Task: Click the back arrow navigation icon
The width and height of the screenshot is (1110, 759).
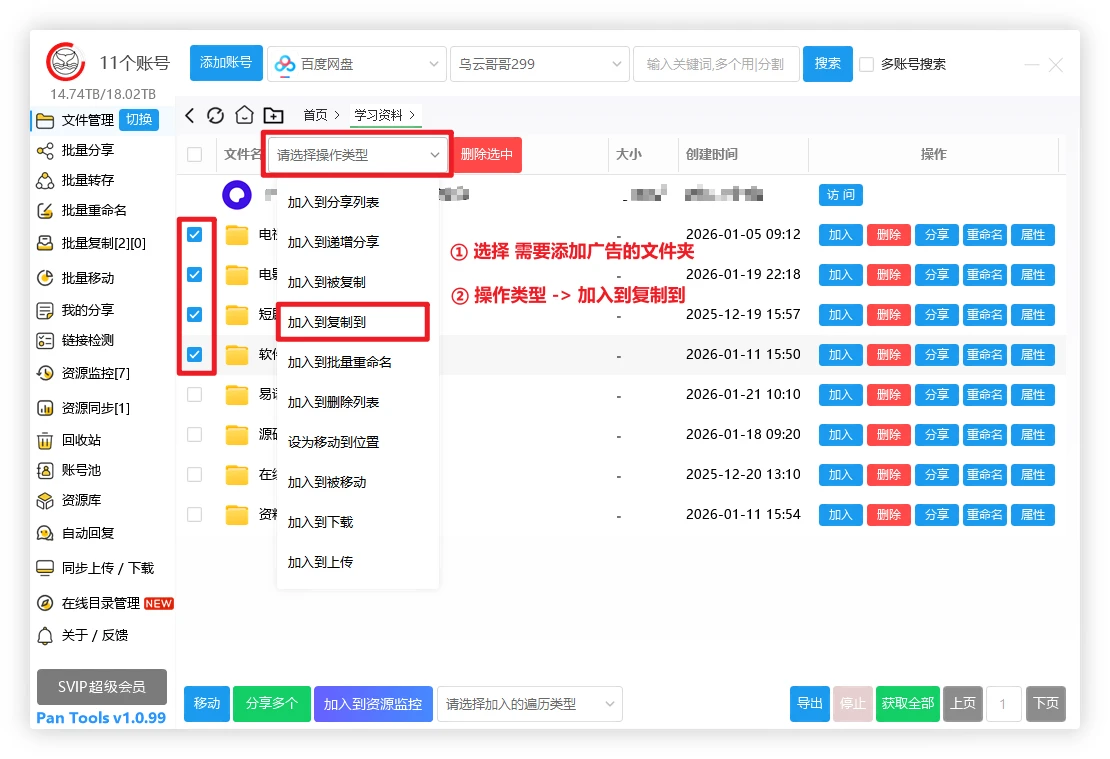Action: coord(190,115)
